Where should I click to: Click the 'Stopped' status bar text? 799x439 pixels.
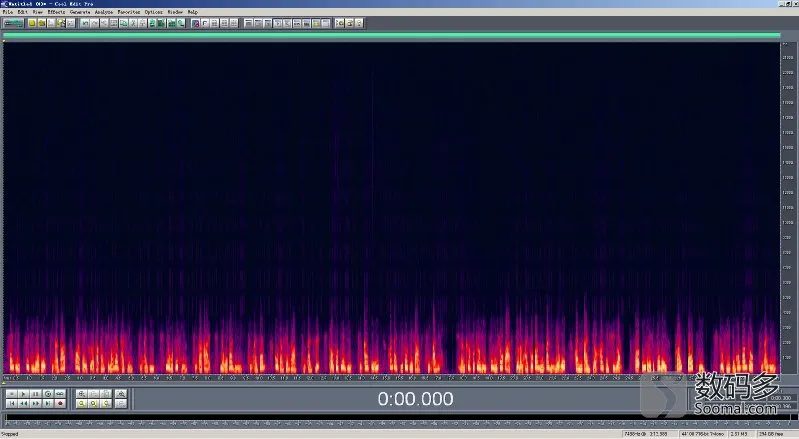(10, 434)
